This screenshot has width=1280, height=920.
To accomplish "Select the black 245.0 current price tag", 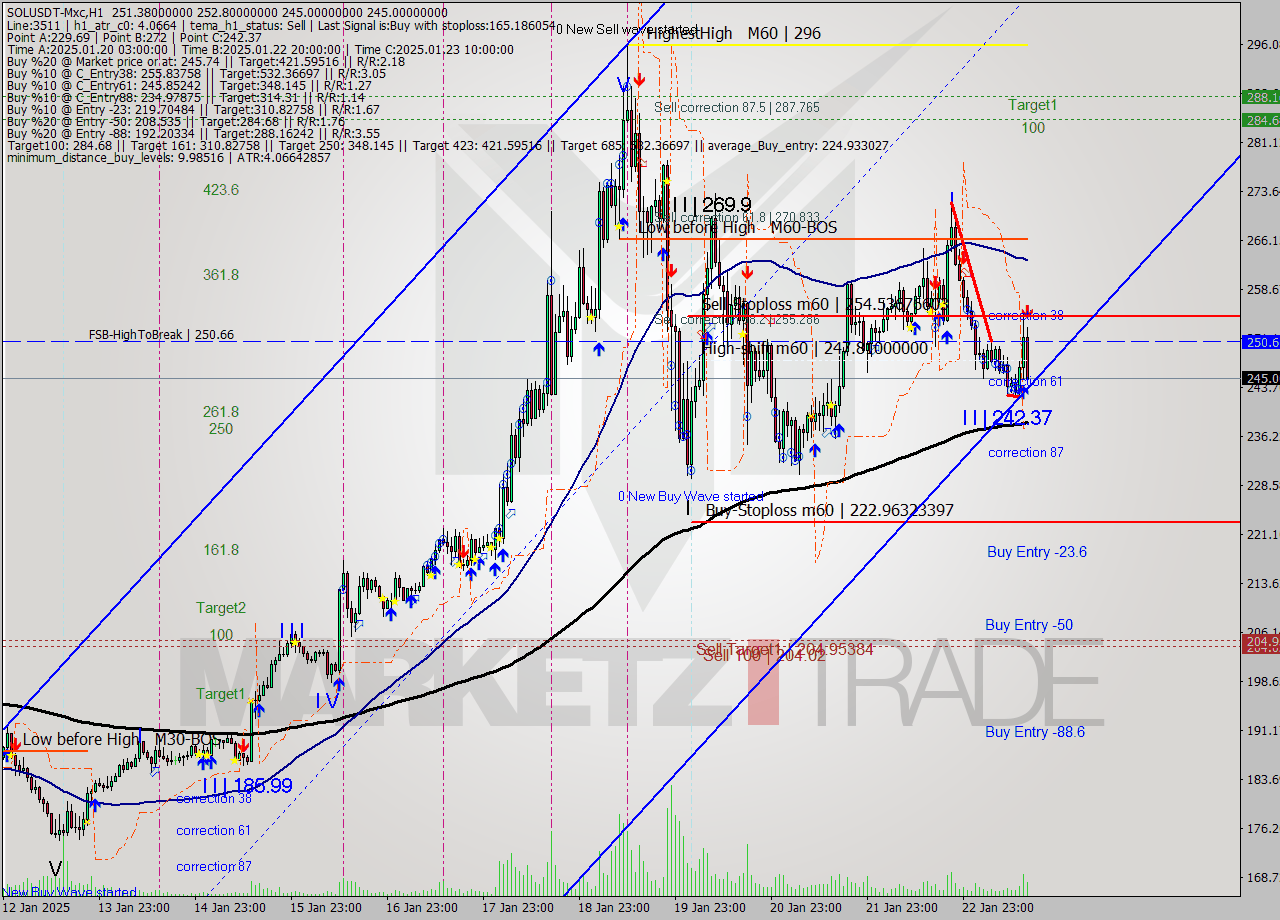I will 1261,378.
